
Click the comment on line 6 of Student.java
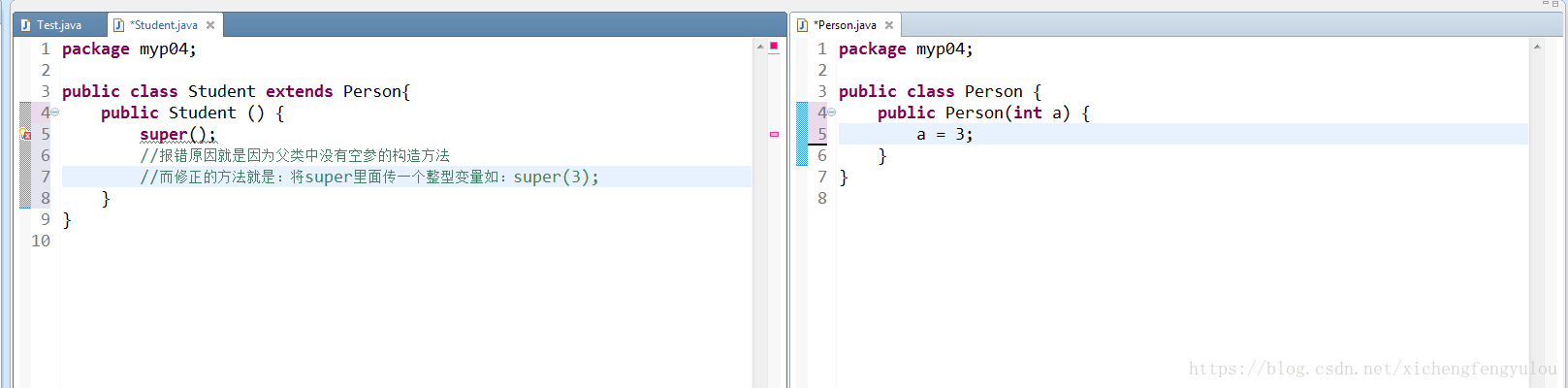point(295,155)
